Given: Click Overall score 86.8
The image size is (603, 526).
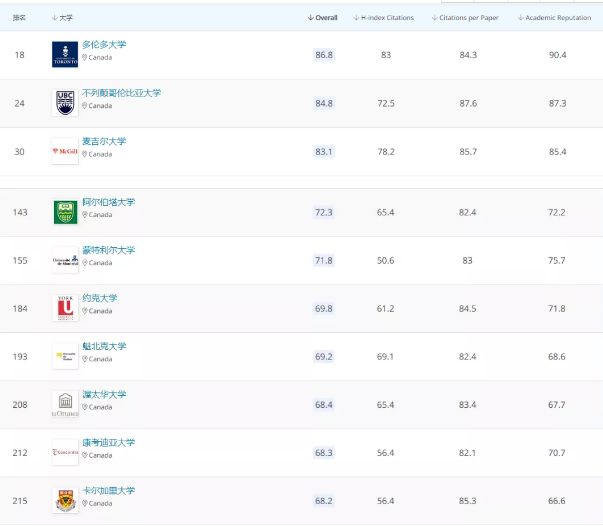Looking at the screenshot, I should (324, 55).
